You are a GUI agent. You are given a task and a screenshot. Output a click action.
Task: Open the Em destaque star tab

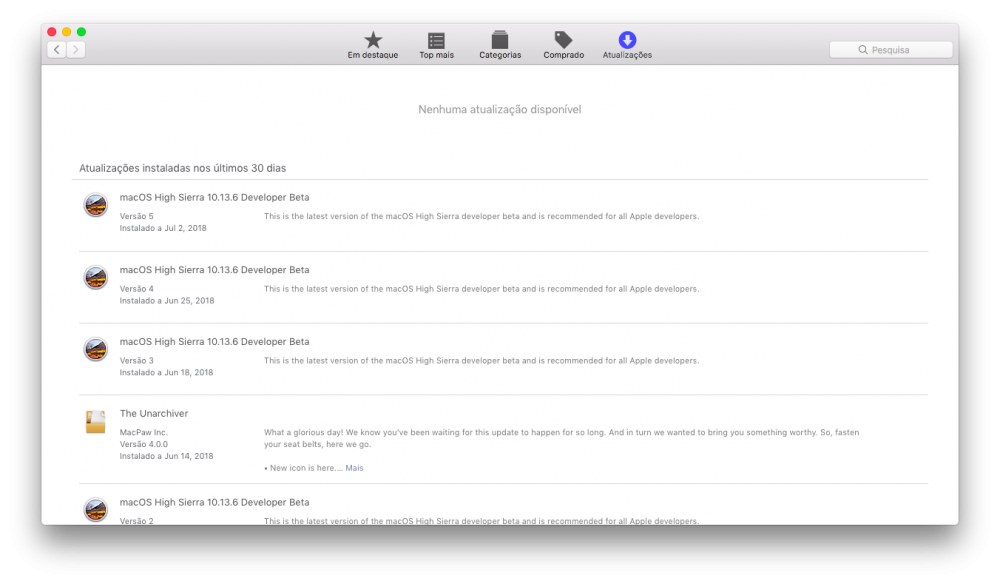tap(372, 45)
